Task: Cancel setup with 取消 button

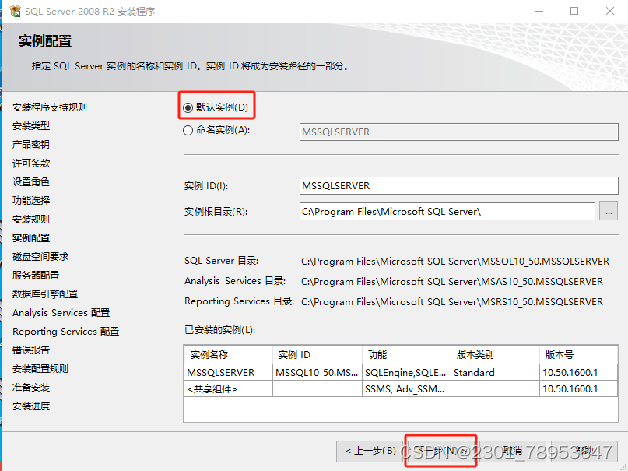Action: click(512, 451)
